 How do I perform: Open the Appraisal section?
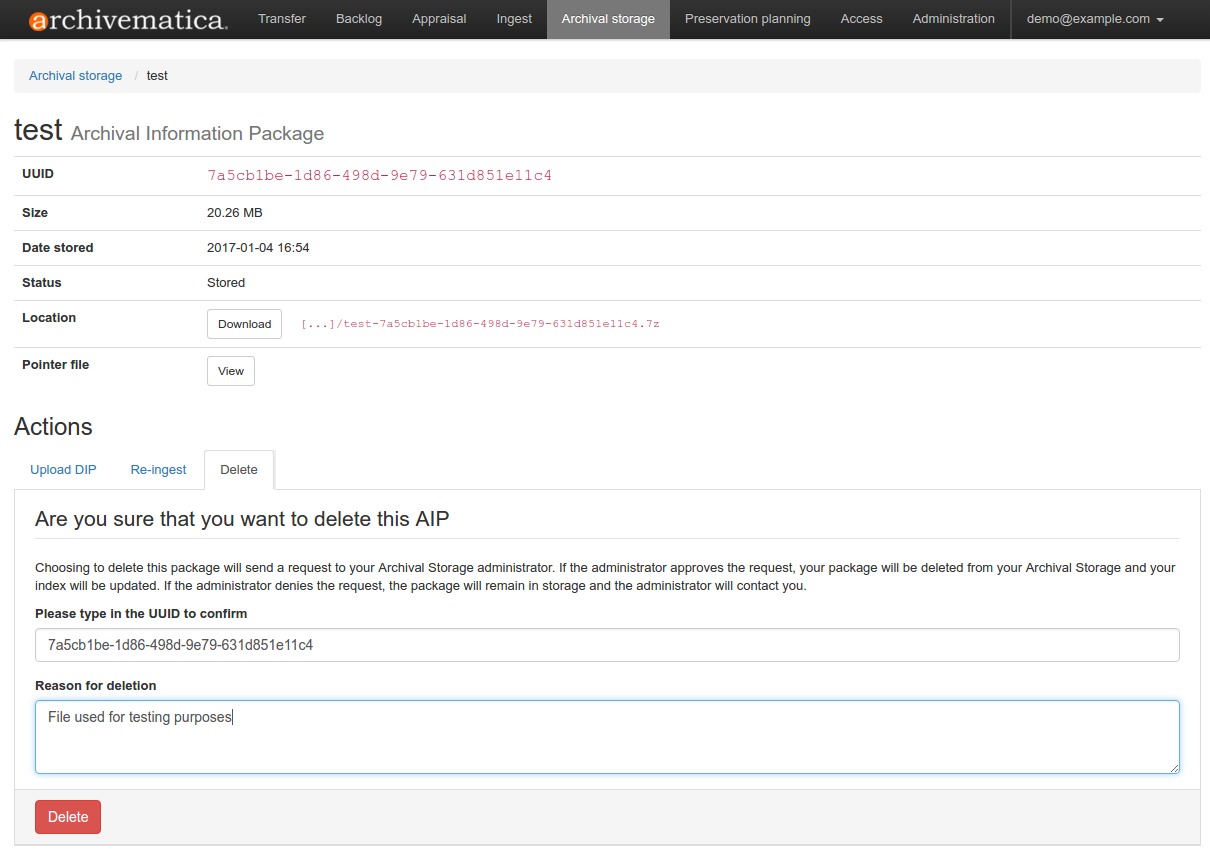[x=439, y=19]
